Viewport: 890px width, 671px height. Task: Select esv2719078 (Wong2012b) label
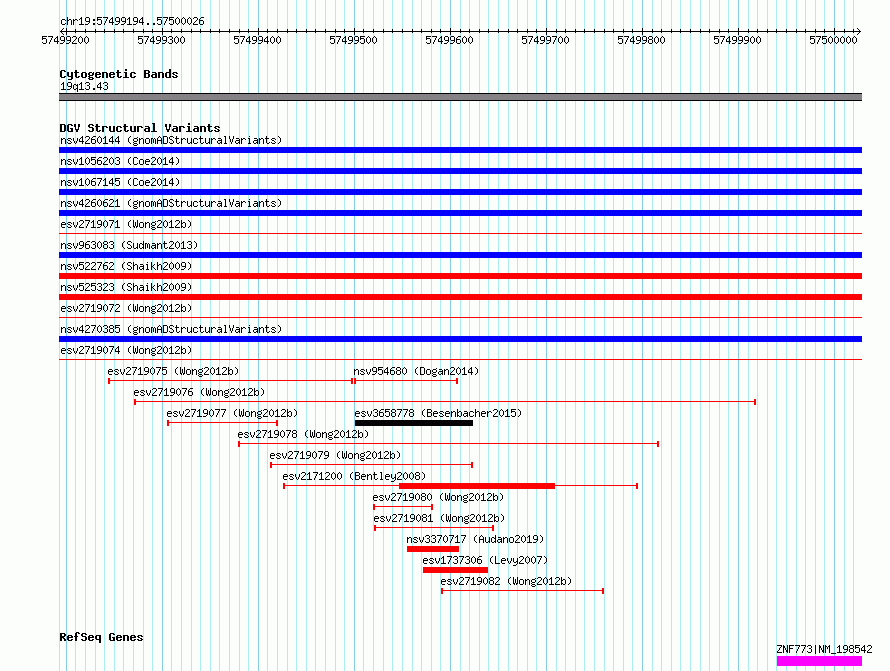coord(303,434)
